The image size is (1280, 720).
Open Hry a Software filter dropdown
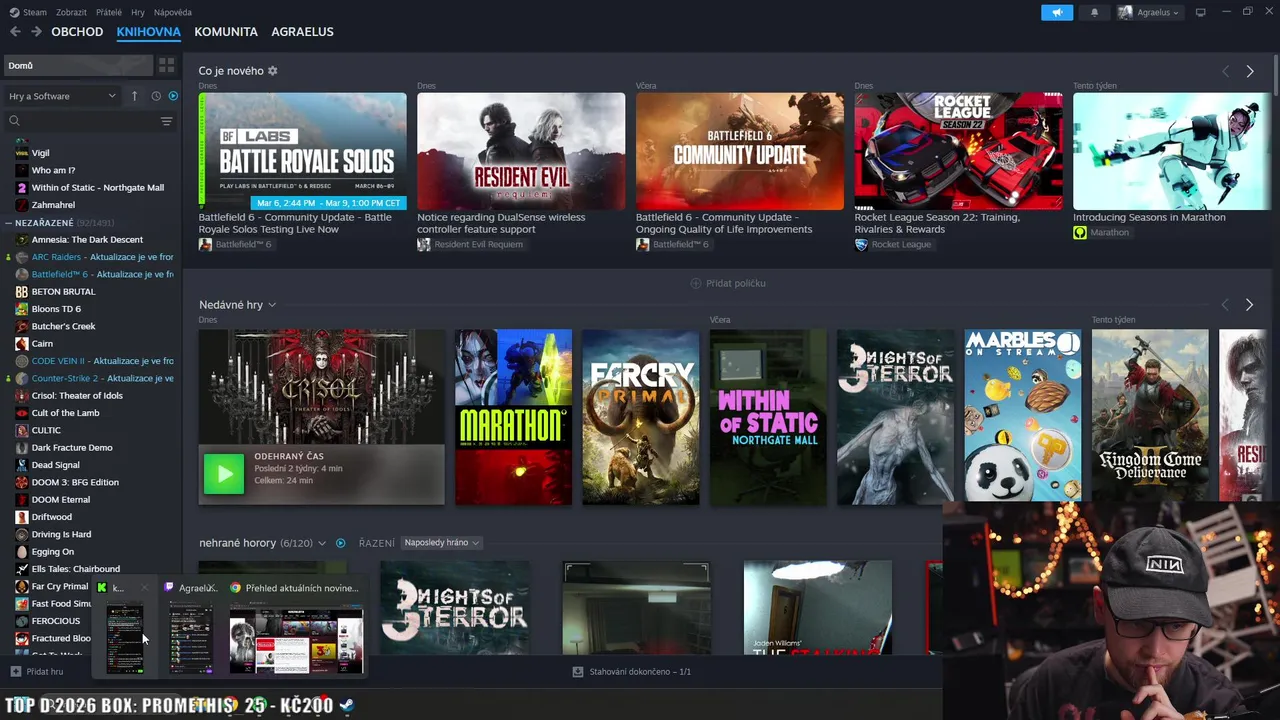[x=62, y=96]
